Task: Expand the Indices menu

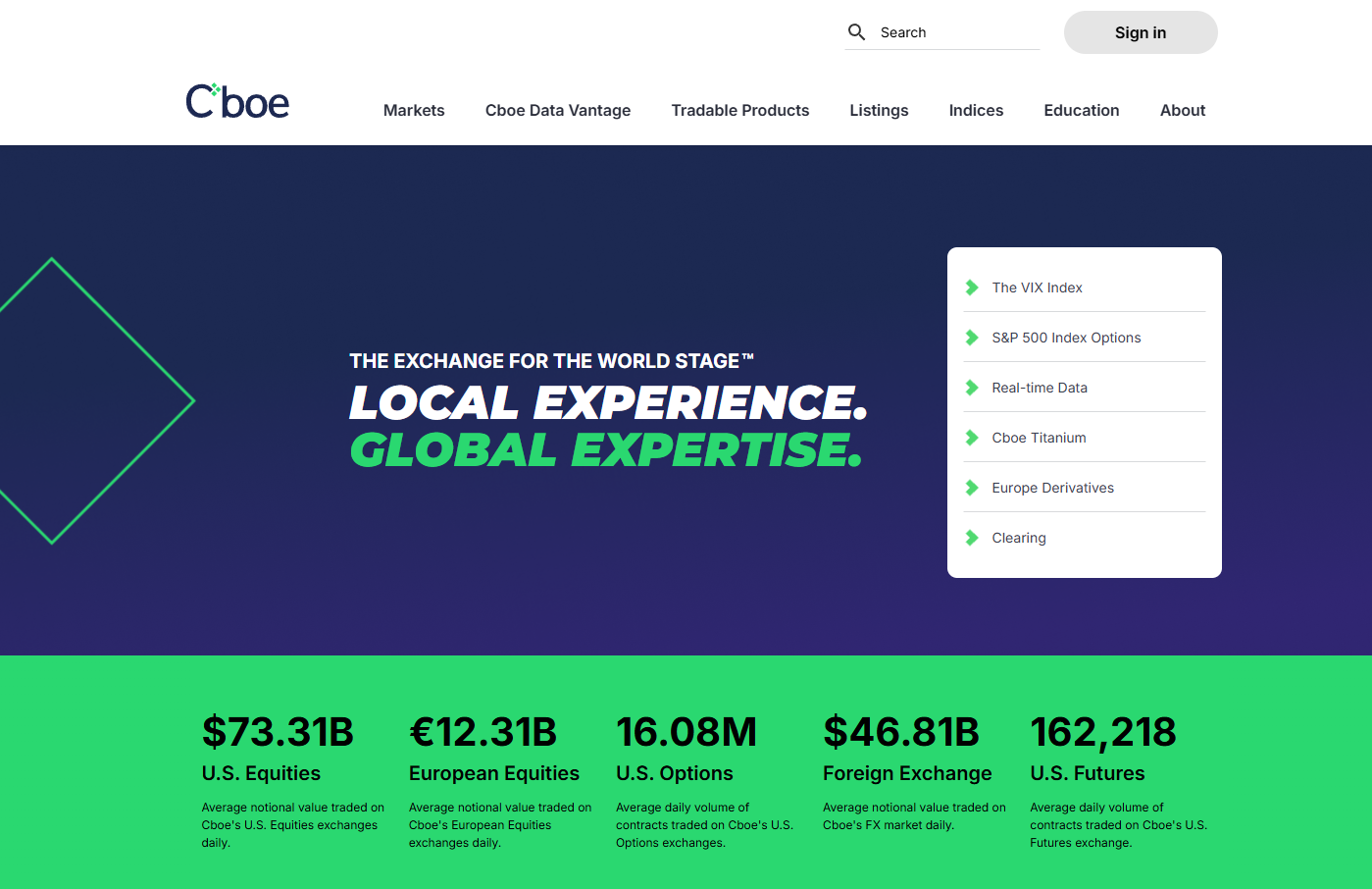Action: 976,111
